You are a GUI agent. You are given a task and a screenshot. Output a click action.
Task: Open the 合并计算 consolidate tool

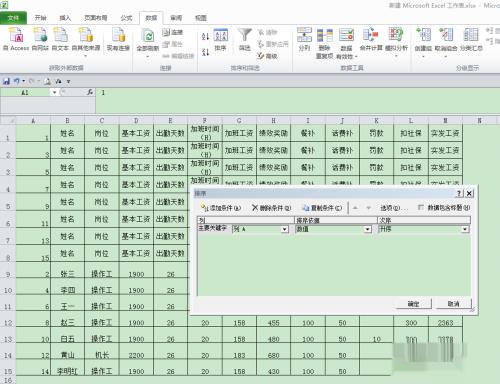click(371, 39)
